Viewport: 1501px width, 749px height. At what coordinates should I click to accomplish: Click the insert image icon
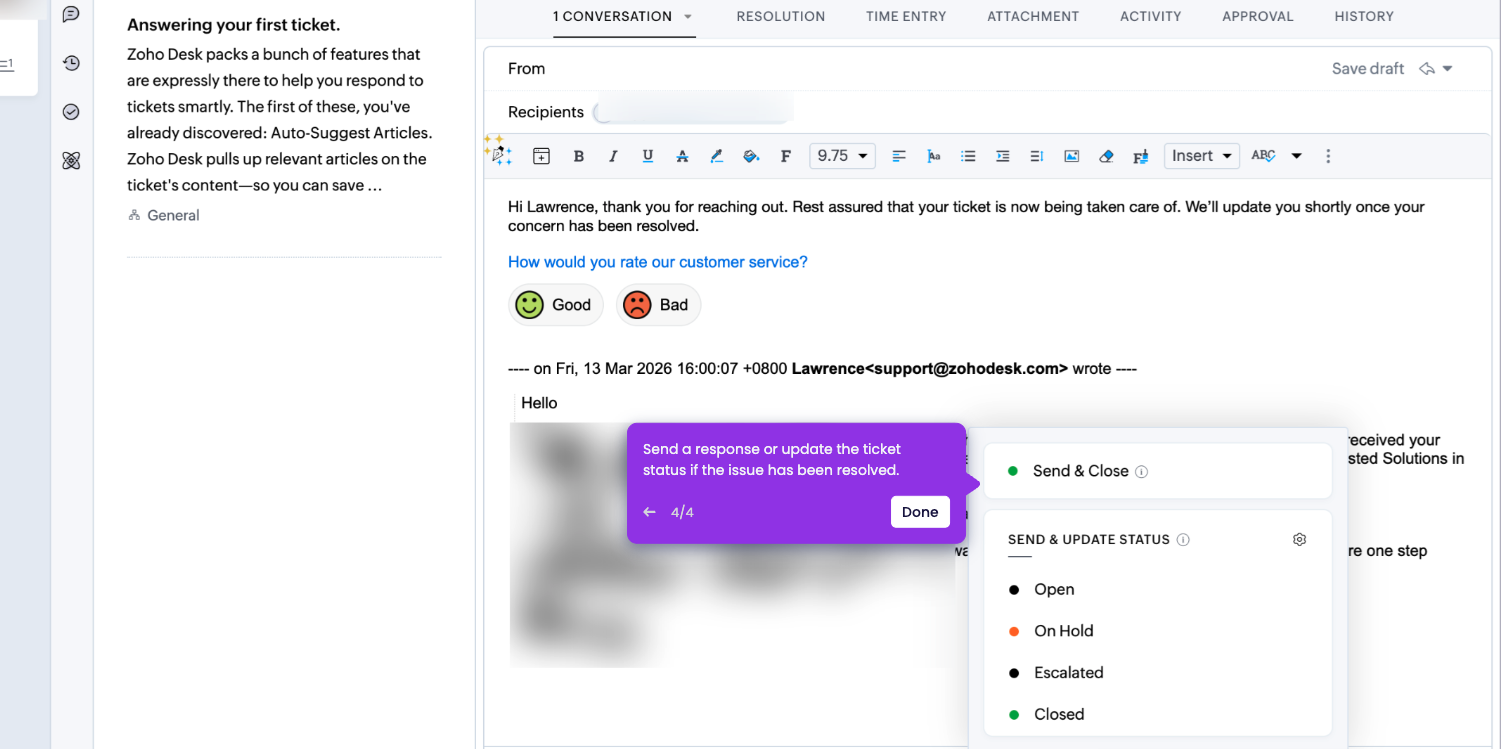point(1071,156)
